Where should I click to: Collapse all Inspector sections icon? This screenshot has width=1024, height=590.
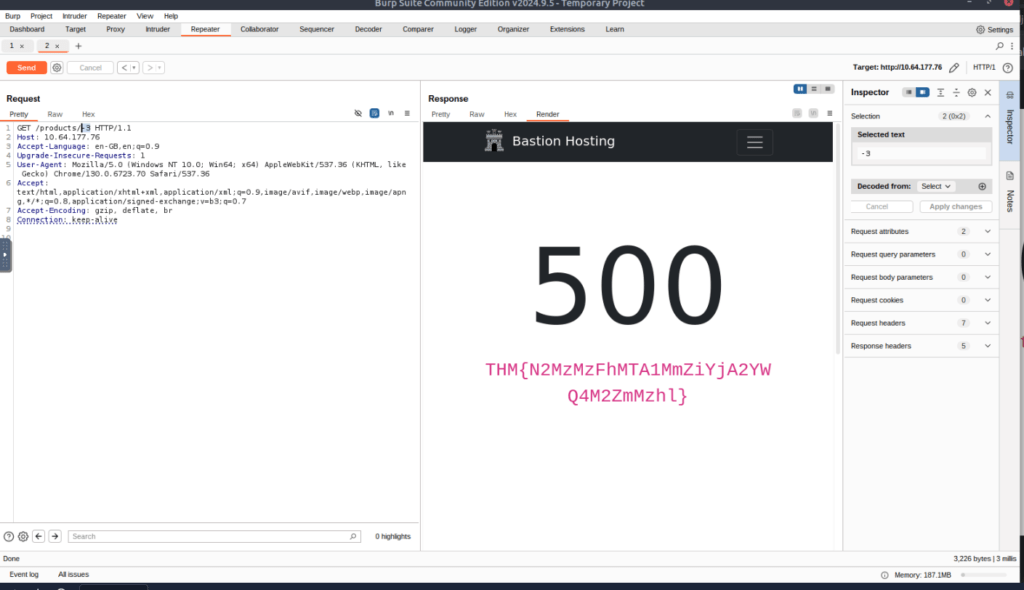956,92
